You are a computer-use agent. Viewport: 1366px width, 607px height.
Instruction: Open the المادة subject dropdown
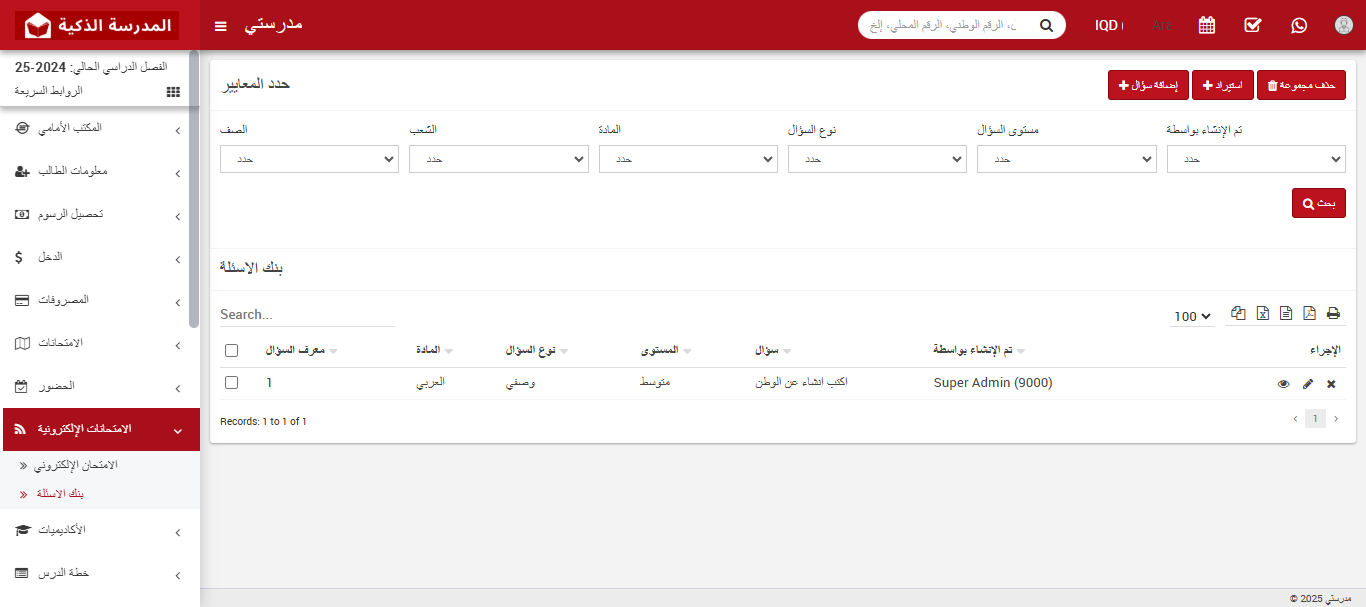point(688,158)
